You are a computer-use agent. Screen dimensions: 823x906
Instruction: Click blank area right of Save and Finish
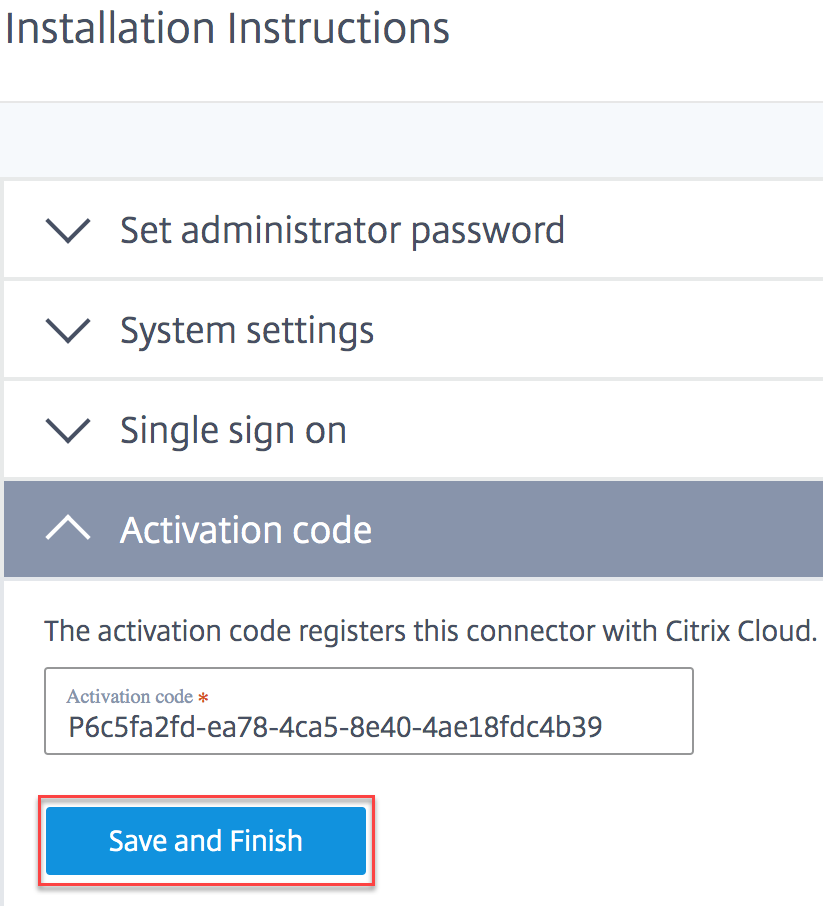point(600,842)
